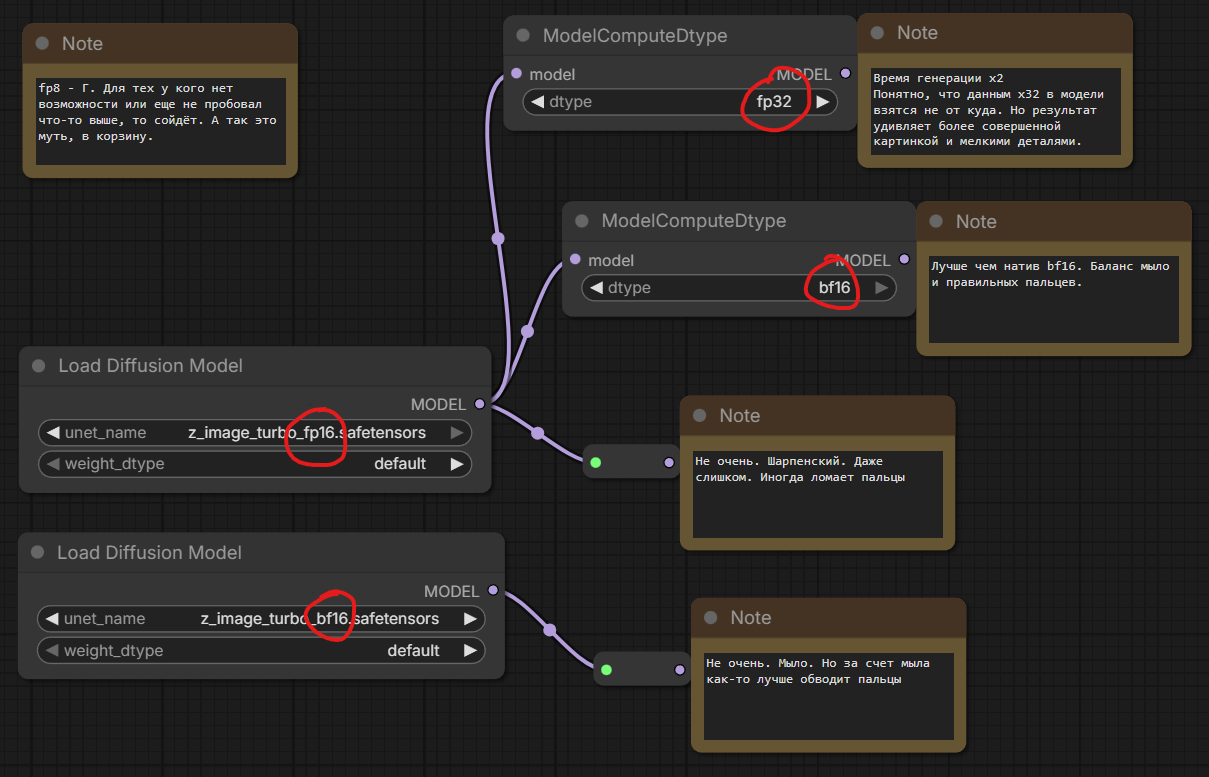
Task: Click output port of the lower reroute node
Action: tap(679, 670)
